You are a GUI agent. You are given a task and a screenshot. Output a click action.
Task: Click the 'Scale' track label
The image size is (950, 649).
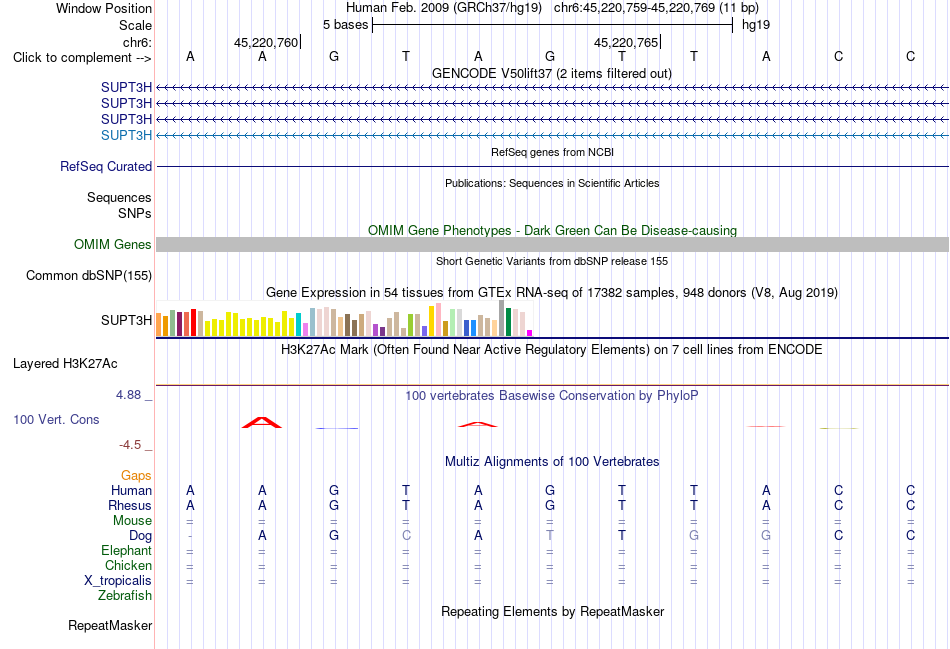click(x=135, y=25)
